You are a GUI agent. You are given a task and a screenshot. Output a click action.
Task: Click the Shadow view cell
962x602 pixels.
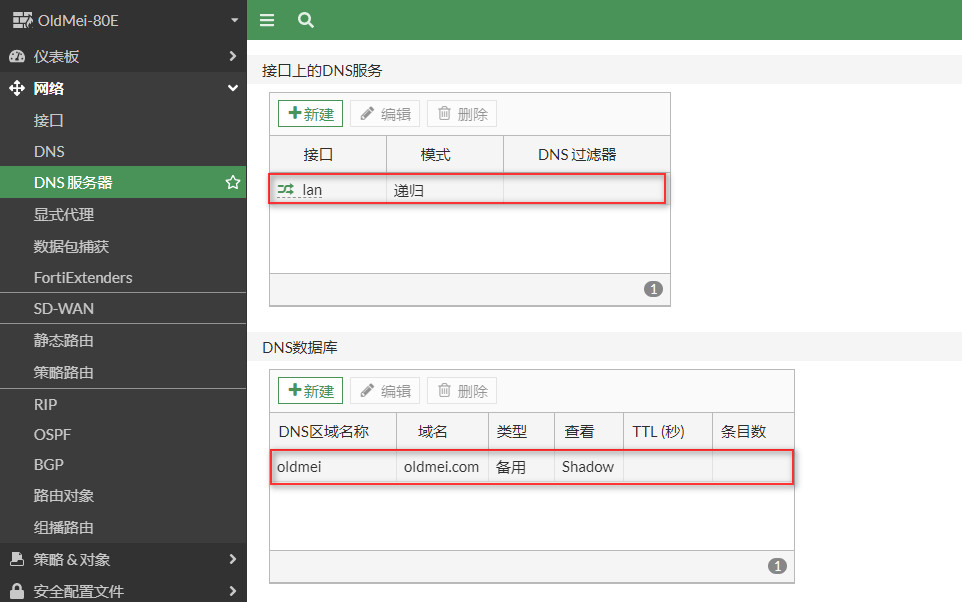click(x=589, y=466)
